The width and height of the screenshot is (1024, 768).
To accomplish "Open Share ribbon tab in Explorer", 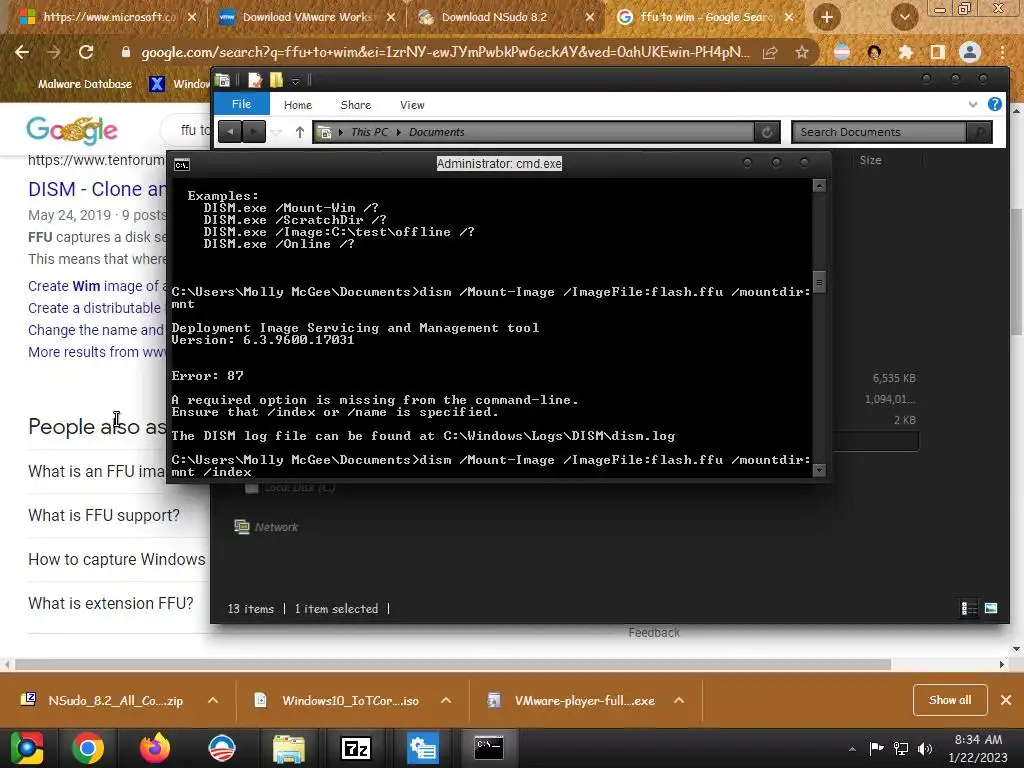I will click(355, 104).
